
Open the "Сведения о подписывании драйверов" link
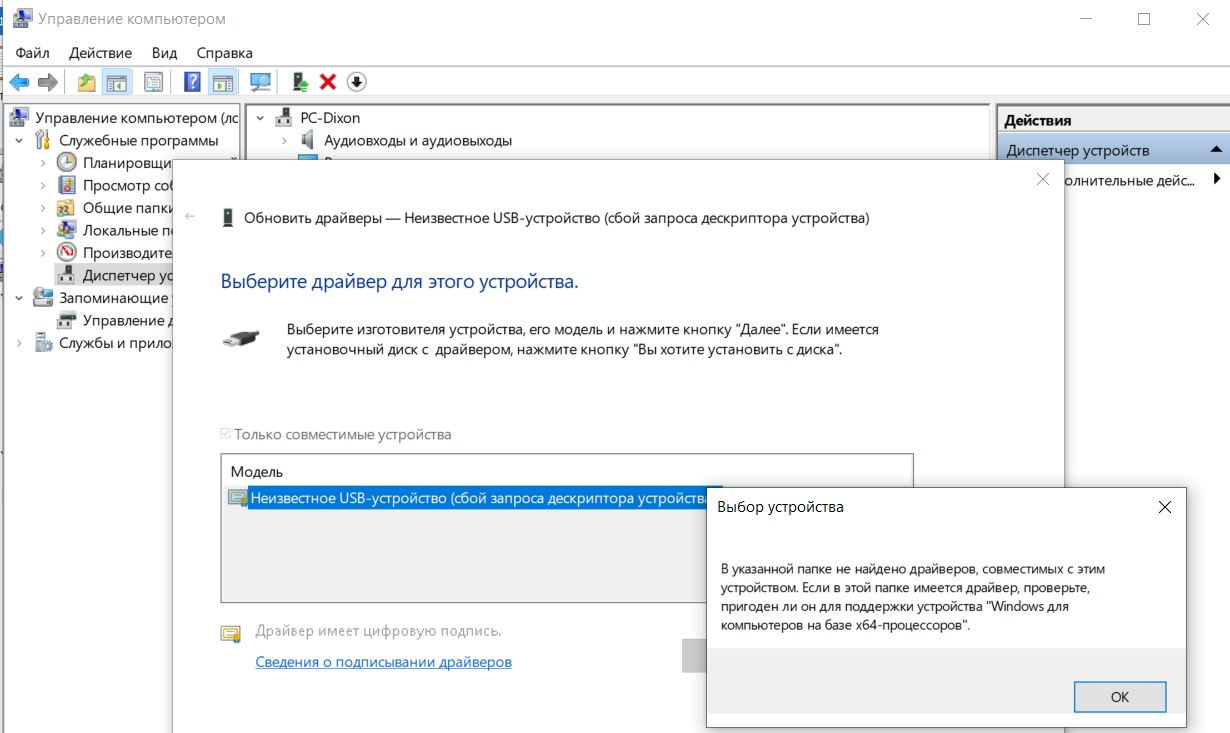[383, 662]
